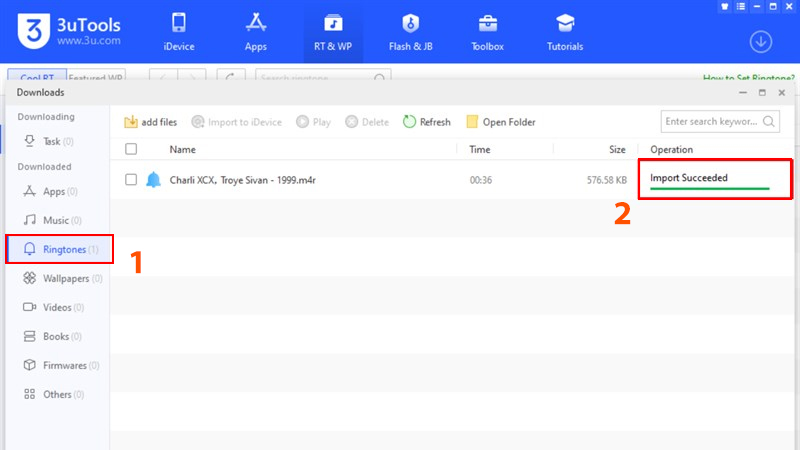This screenshot has height=450, width=800.
Task: Open the iDevice section
Action: coord(179,32)
